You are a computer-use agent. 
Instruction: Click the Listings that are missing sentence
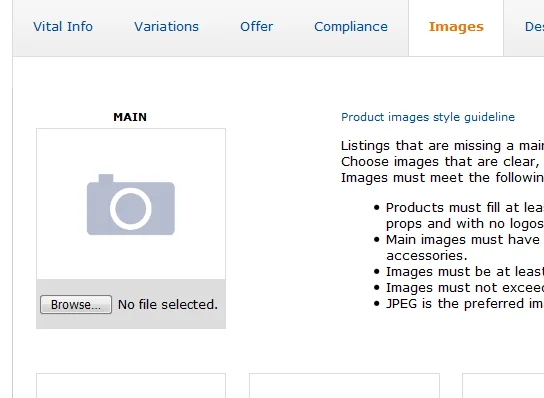click(x=442, y=146)
